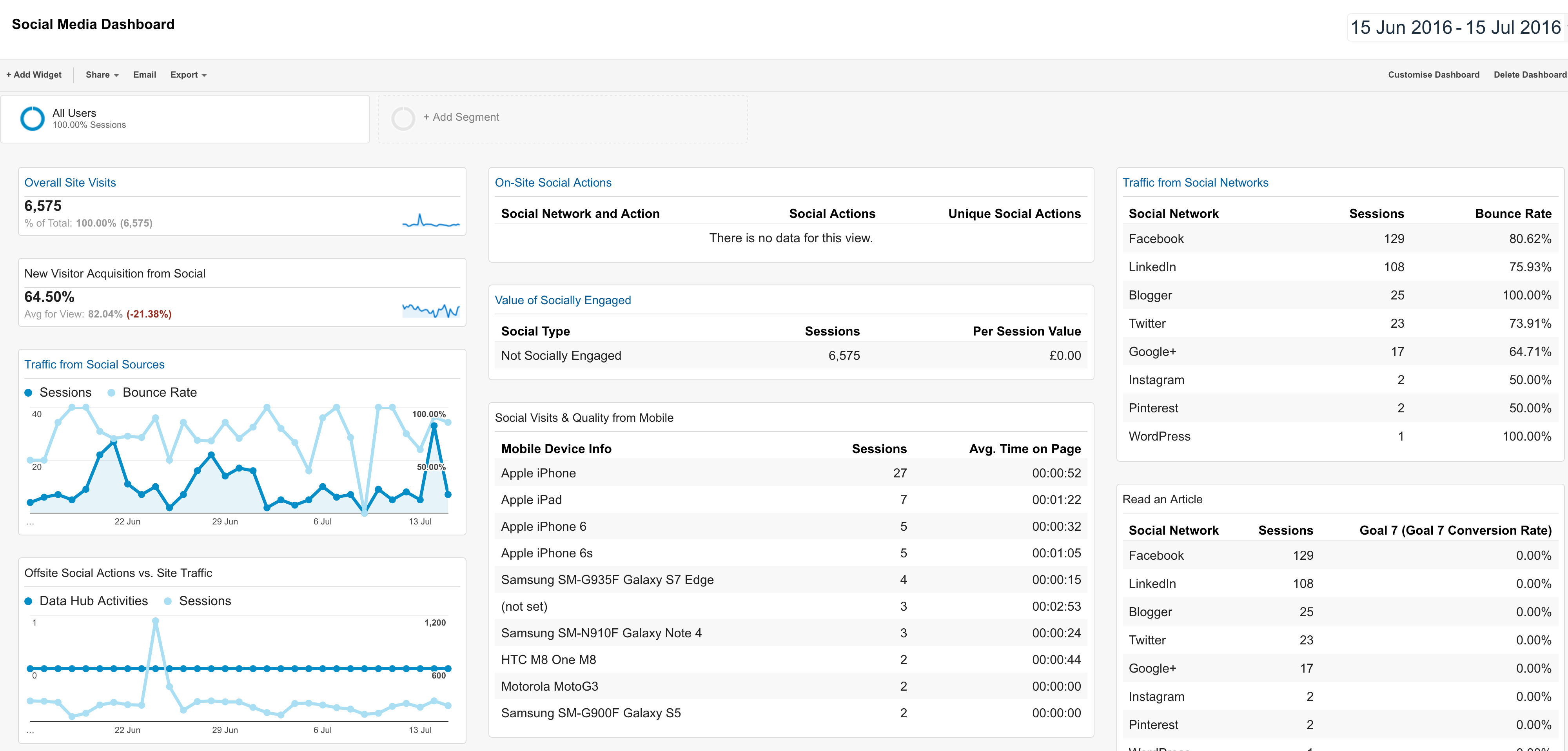The width and height of the screenshot is (1568, 751).
Task: Click Google+ in the Traffic from Social Networks table
Action: click(1152, 352)
